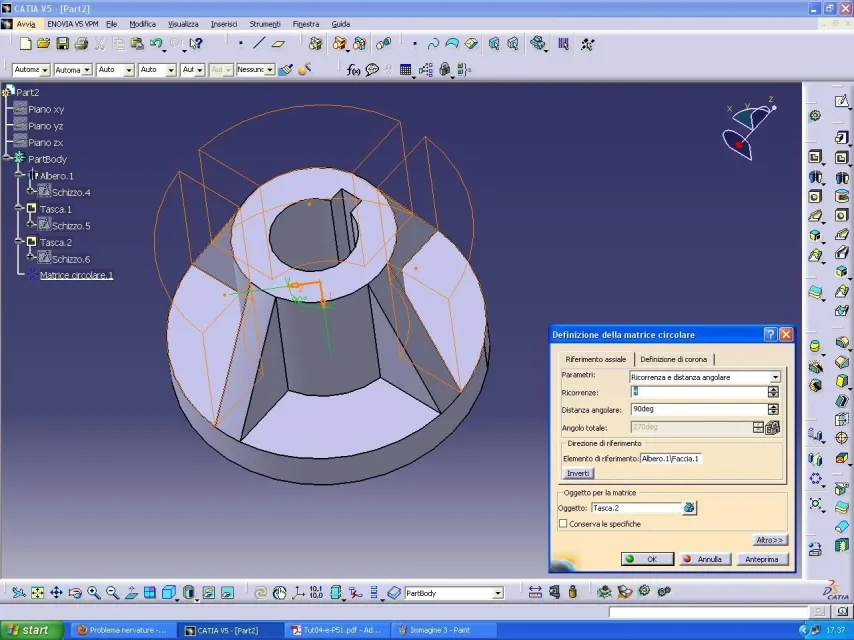Click in the Ricorrenze input field
The height and width of the screenshot is (640, 854).
coord(699,392)
